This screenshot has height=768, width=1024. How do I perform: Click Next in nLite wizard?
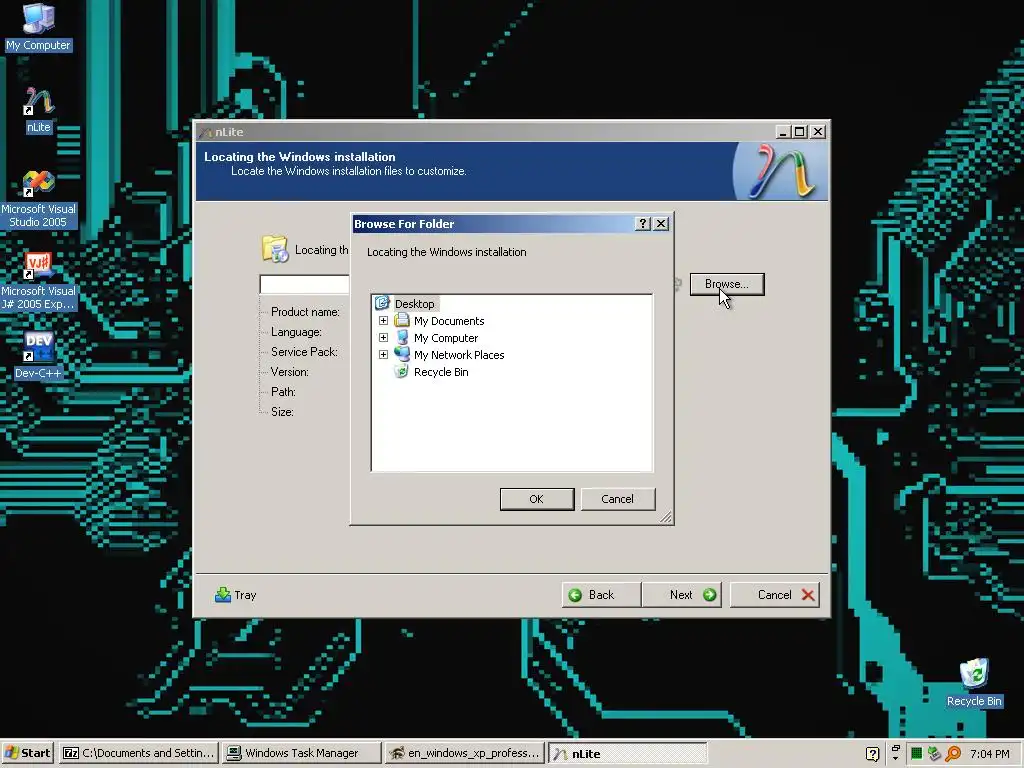pos(681,595)
